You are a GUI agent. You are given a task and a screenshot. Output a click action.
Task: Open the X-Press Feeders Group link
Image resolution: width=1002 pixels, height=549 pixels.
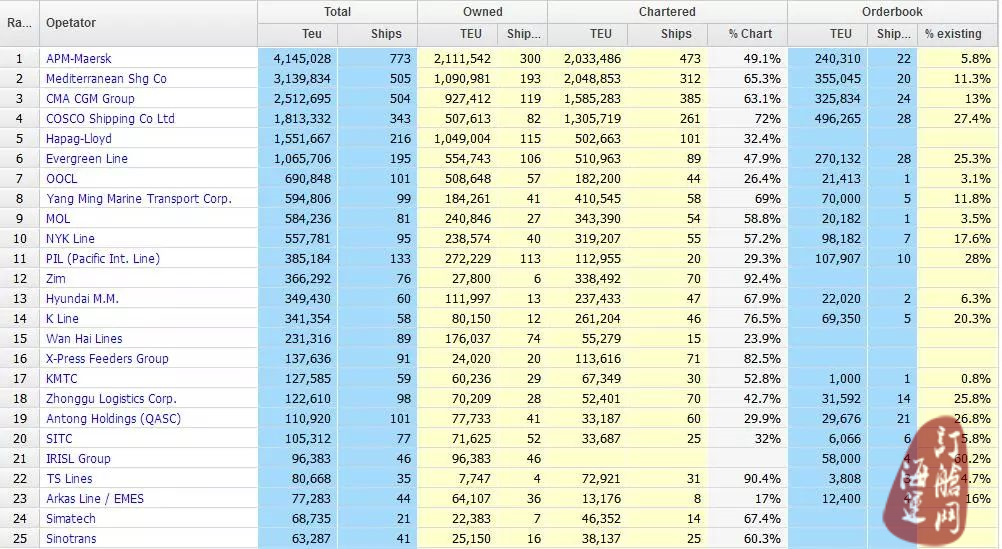(107, 359)
